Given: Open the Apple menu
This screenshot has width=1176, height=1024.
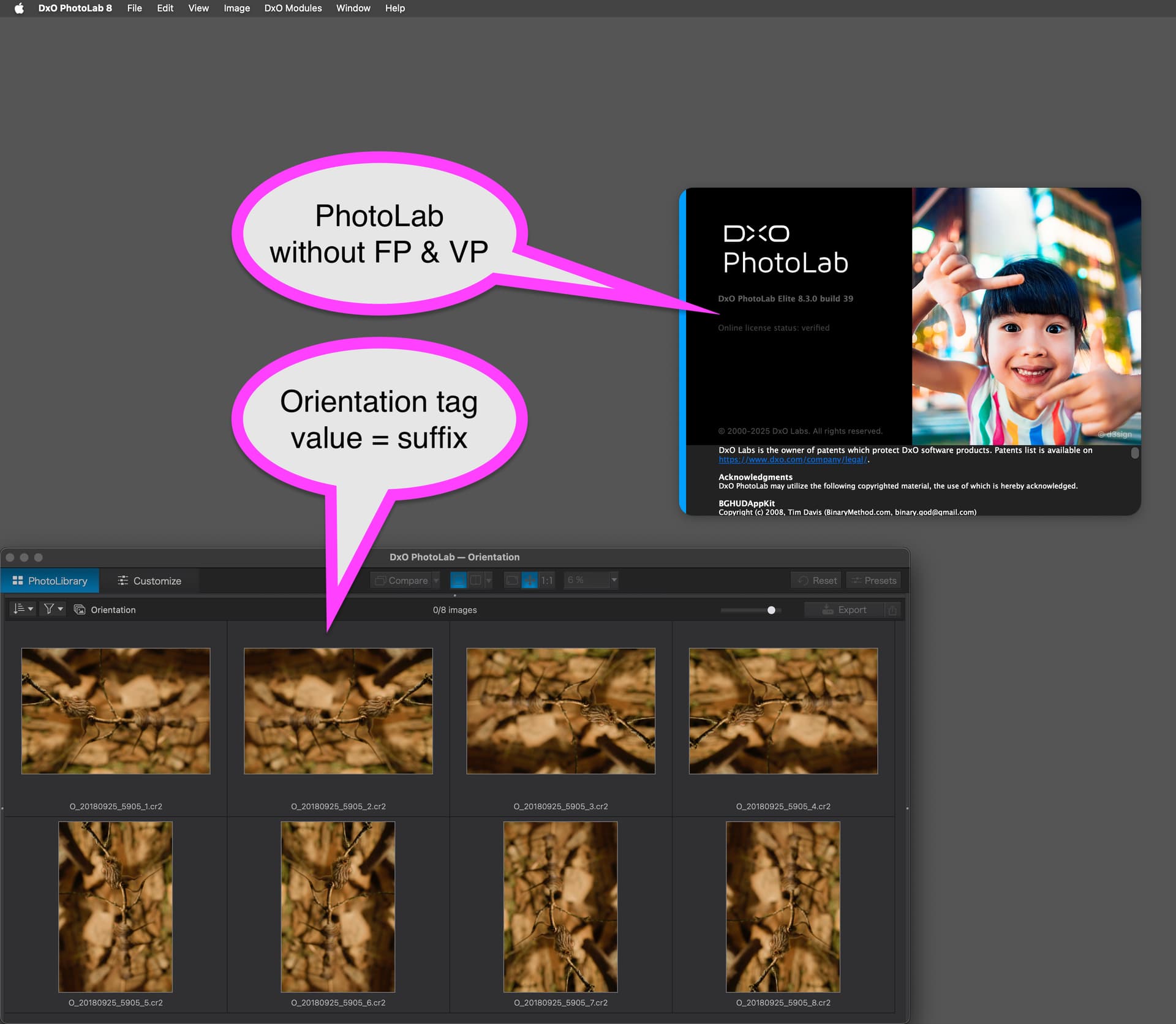Looking at the screenshot, I should click(19, 8).
